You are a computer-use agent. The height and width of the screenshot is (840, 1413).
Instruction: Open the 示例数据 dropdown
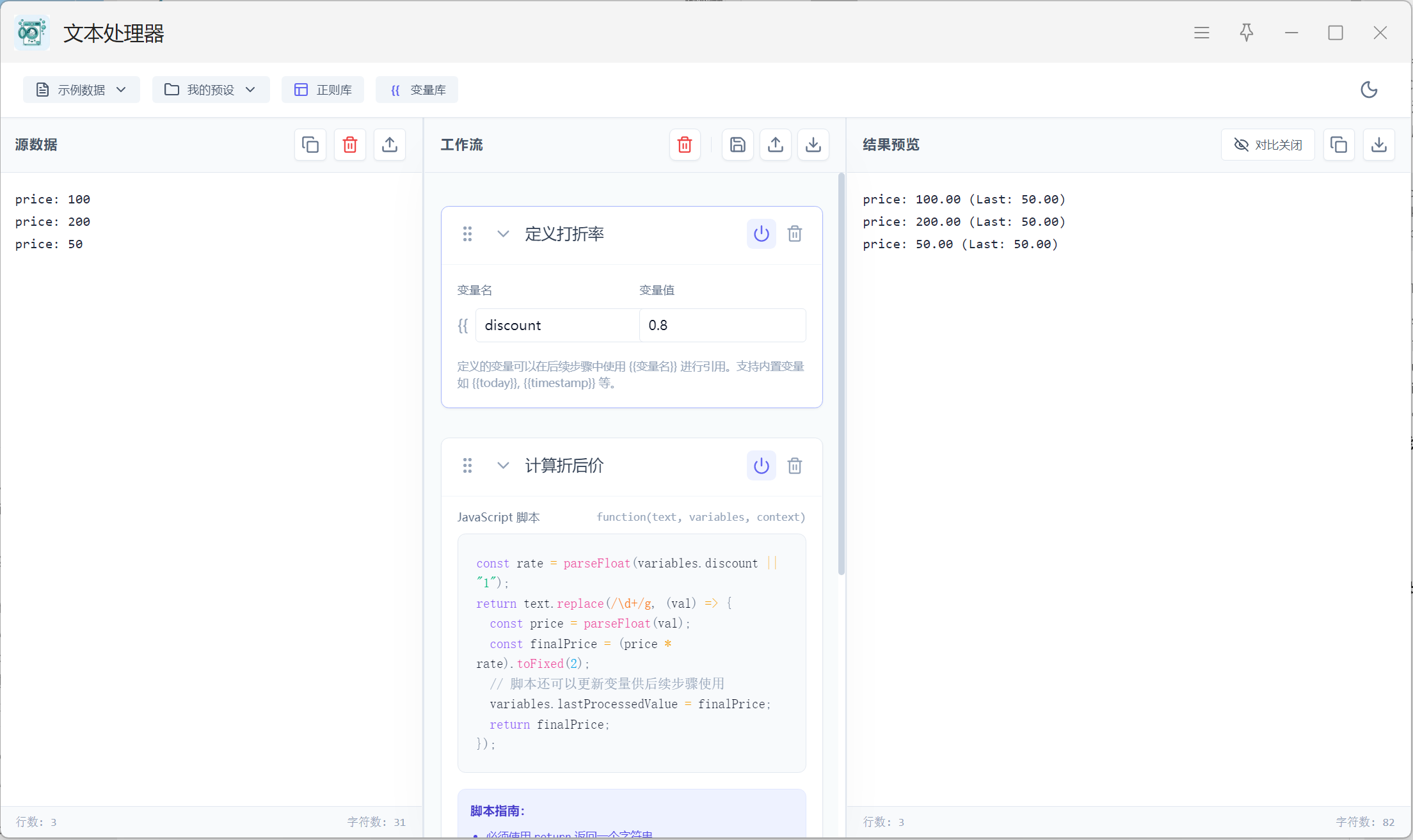tap(81, 90)
